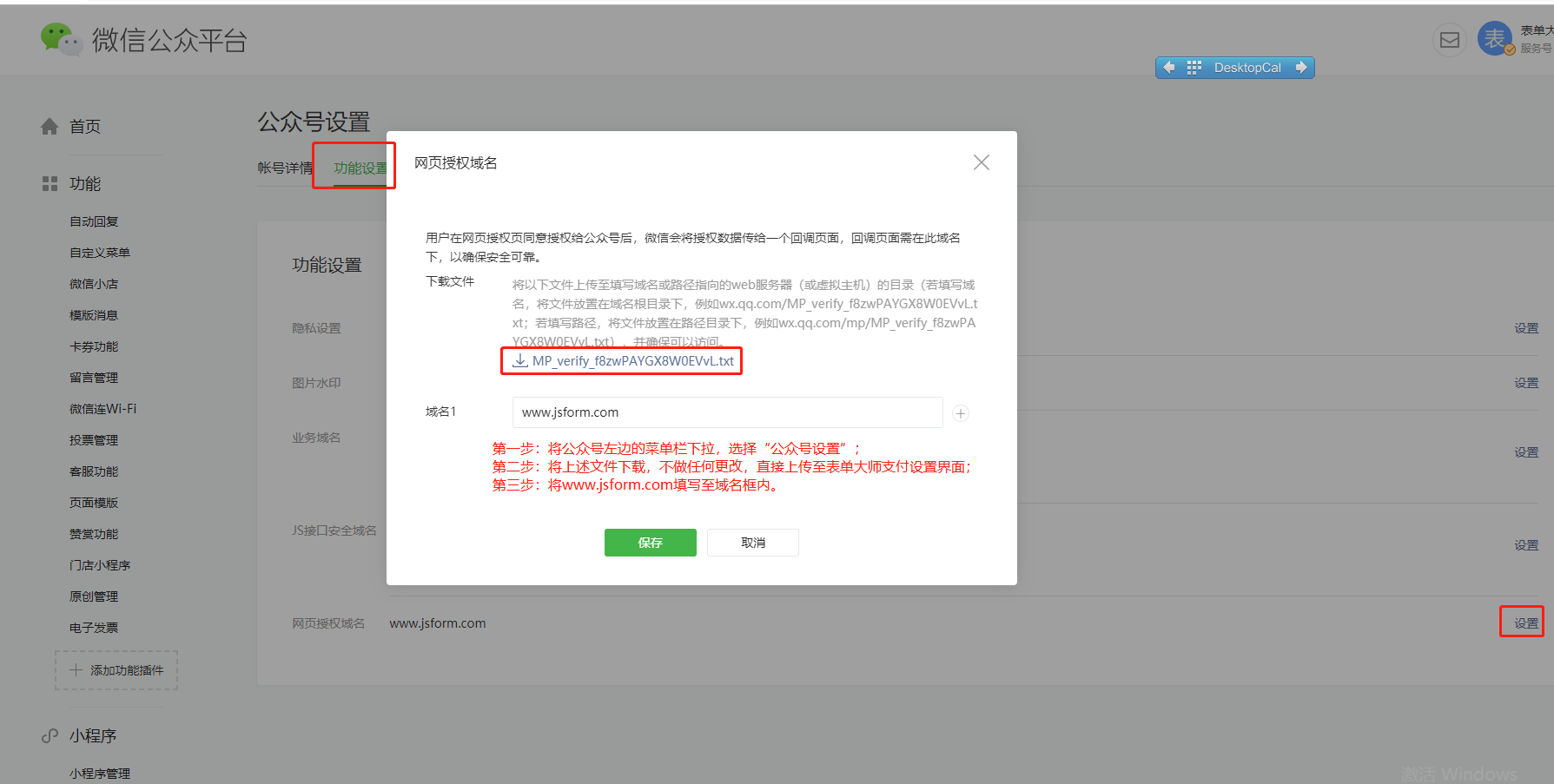Go to 首页 in the sidebar
The height and width of the screenshot is (784, 1554).
pyautogui.click(x=85, y=127)
